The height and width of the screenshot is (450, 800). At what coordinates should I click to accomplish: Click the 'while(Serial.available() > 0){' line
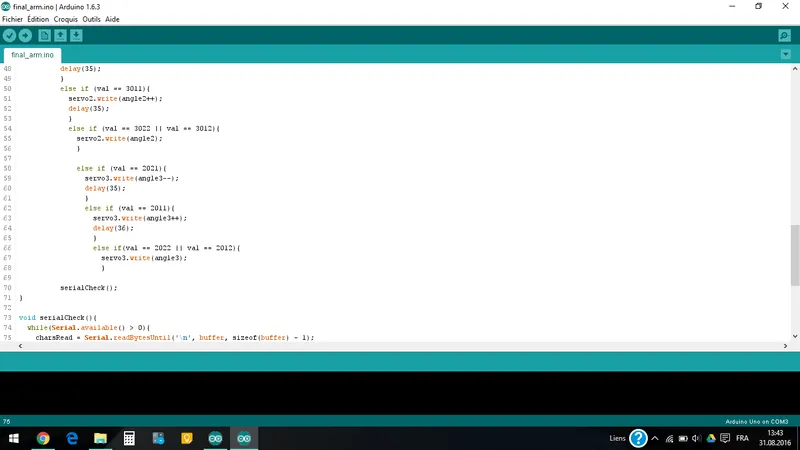click(89, 328)
